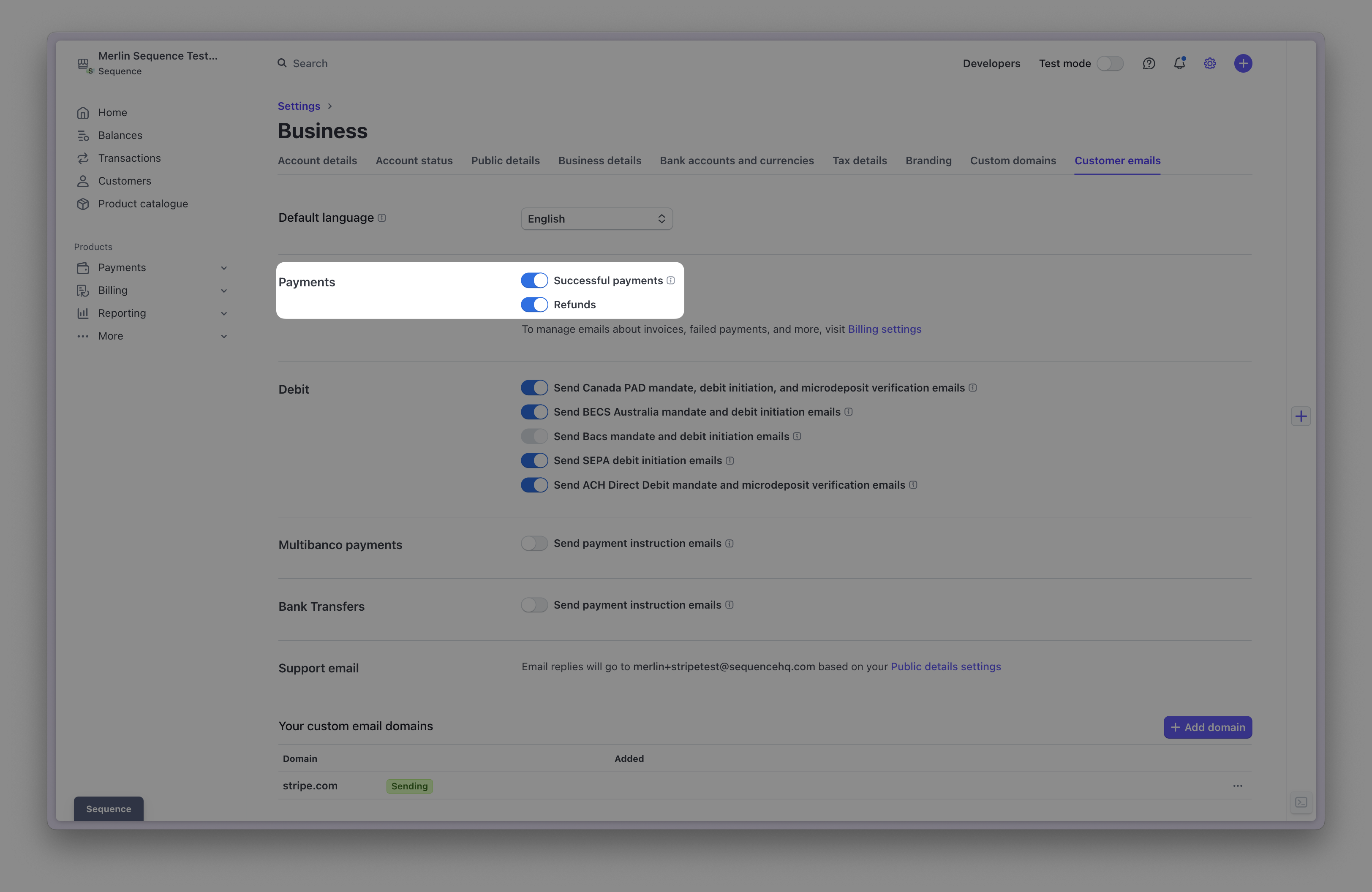1372x892 pixels.
Task: Switch to Public details tab
Action: point(506,161)
